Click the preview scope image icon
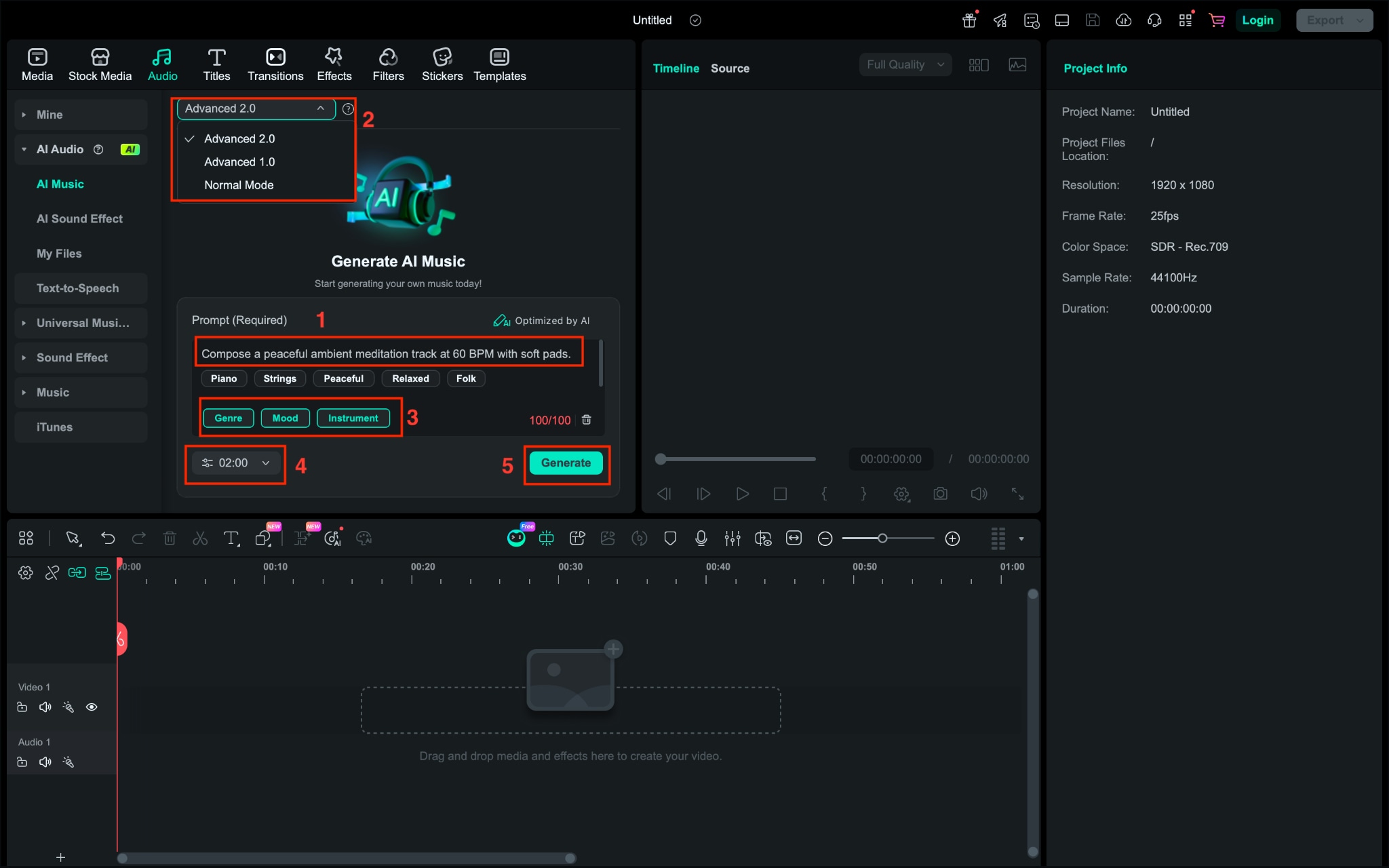The image size is (1389, 868). [x=1017, y=65]
